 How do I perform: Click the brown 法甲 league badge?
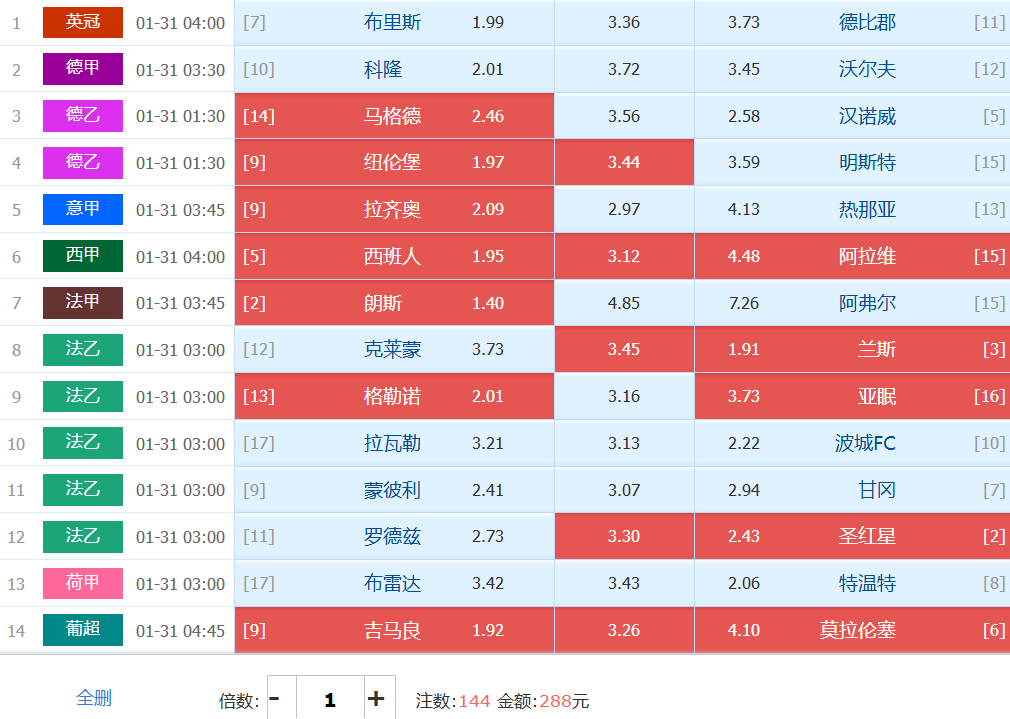[x=83, y=302]
